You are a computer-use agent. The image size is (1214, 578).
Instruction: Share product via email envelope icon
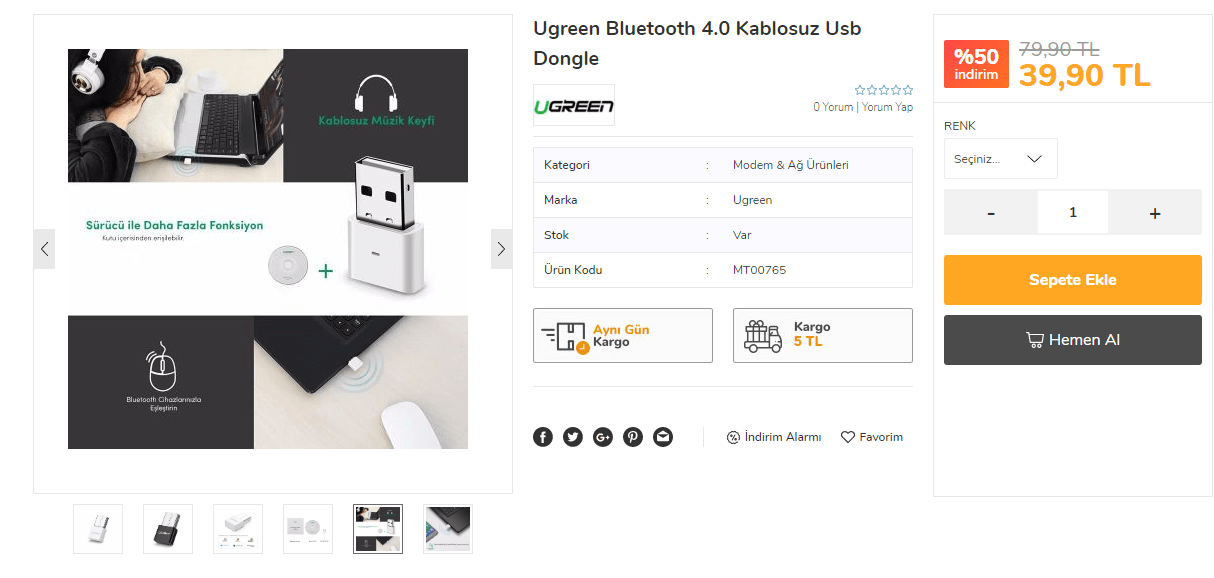pos(663,437)
